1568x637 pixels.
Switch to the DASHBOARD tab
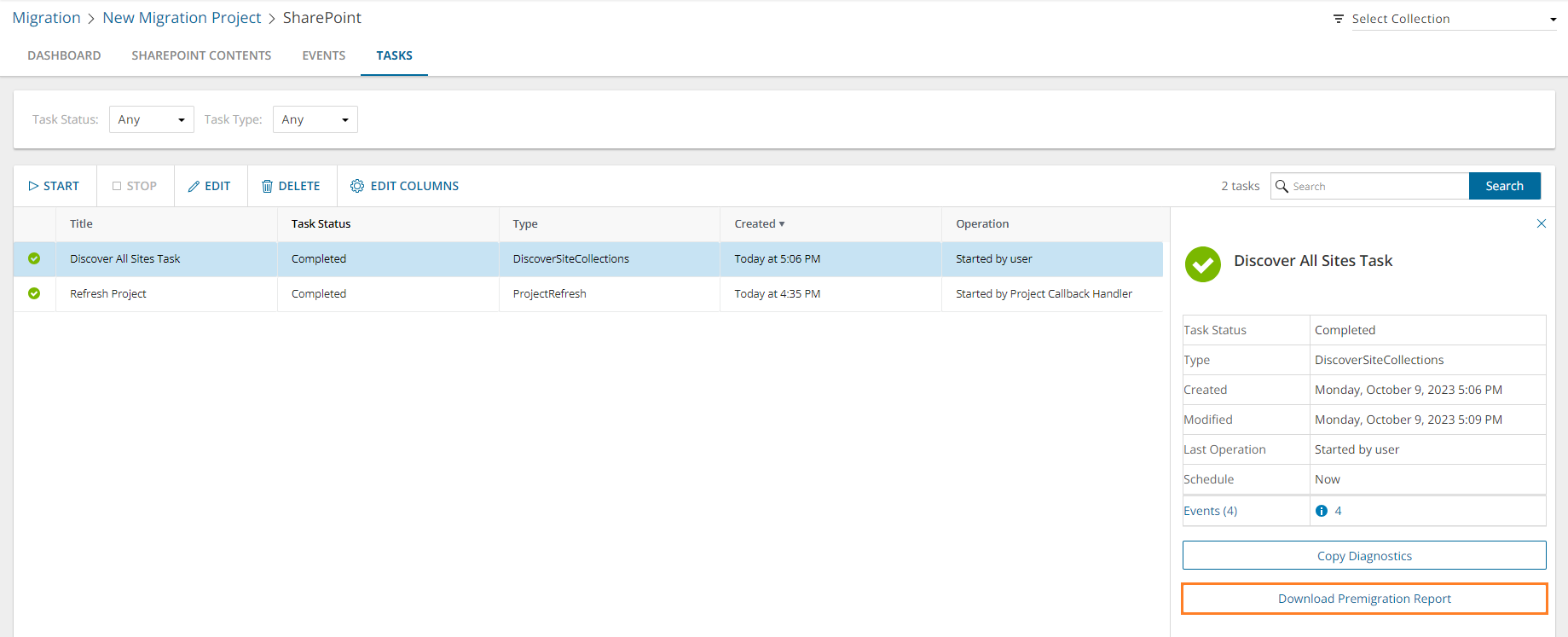(64, 55)
